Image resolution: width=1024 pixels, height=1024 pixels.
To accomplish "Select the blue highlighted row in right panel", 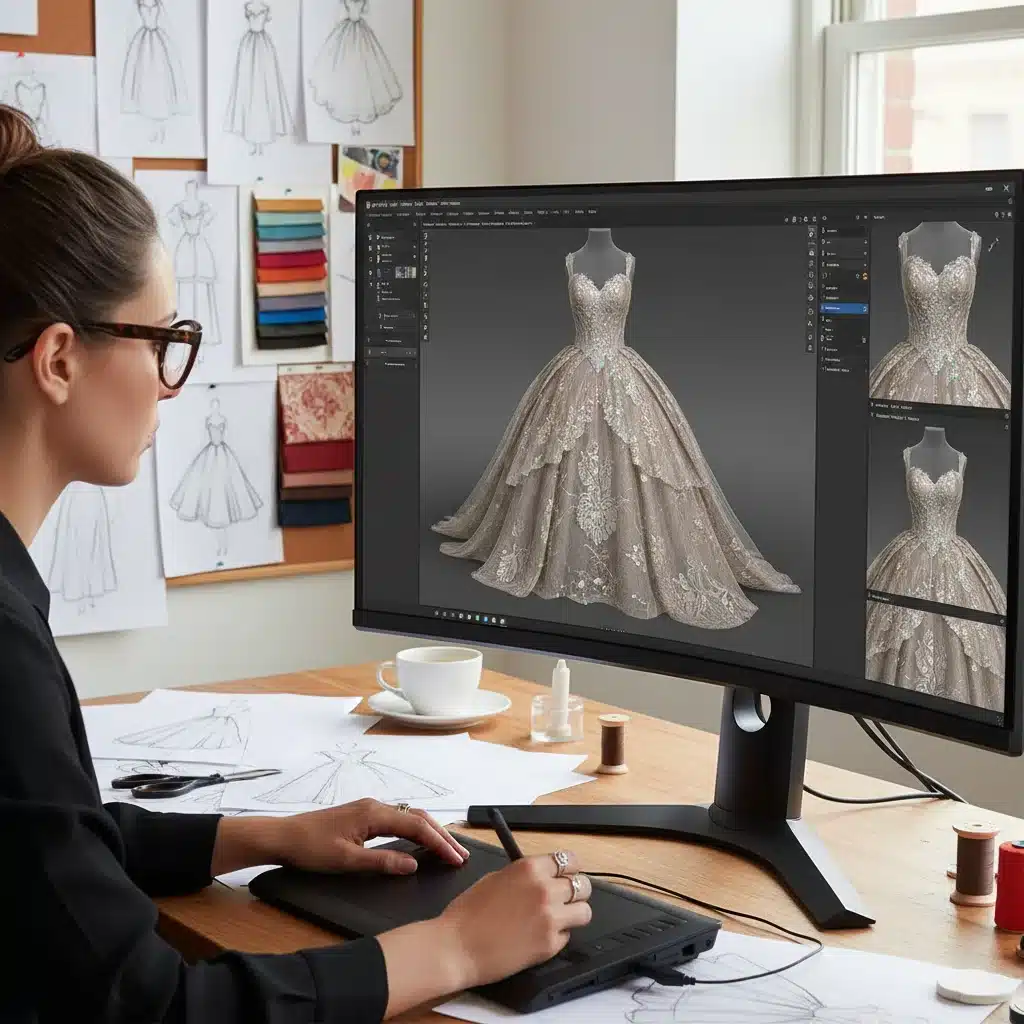I will 844,308.
